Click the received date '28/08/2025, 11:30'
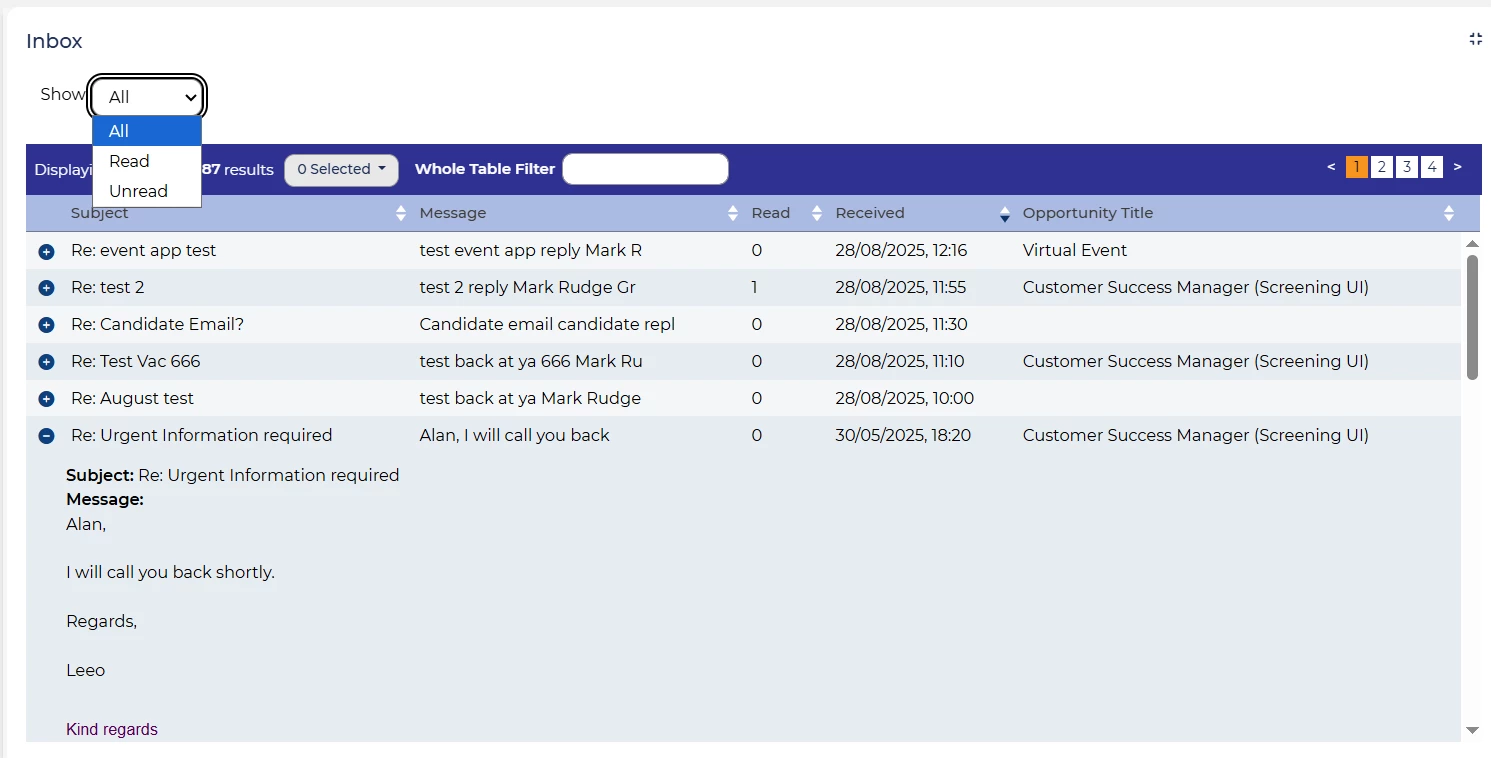The image size is (1491, 758). click(x=902, y=325)
